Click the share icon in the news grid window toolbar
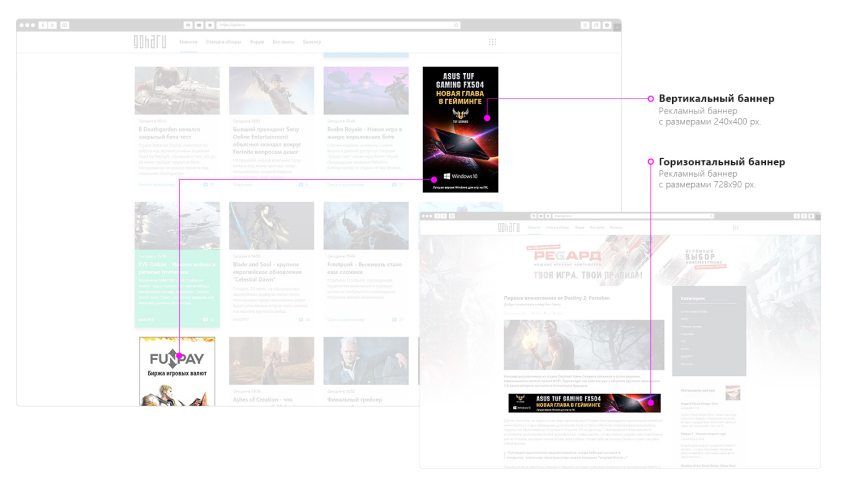855x480 pixels. pos(585,25)
